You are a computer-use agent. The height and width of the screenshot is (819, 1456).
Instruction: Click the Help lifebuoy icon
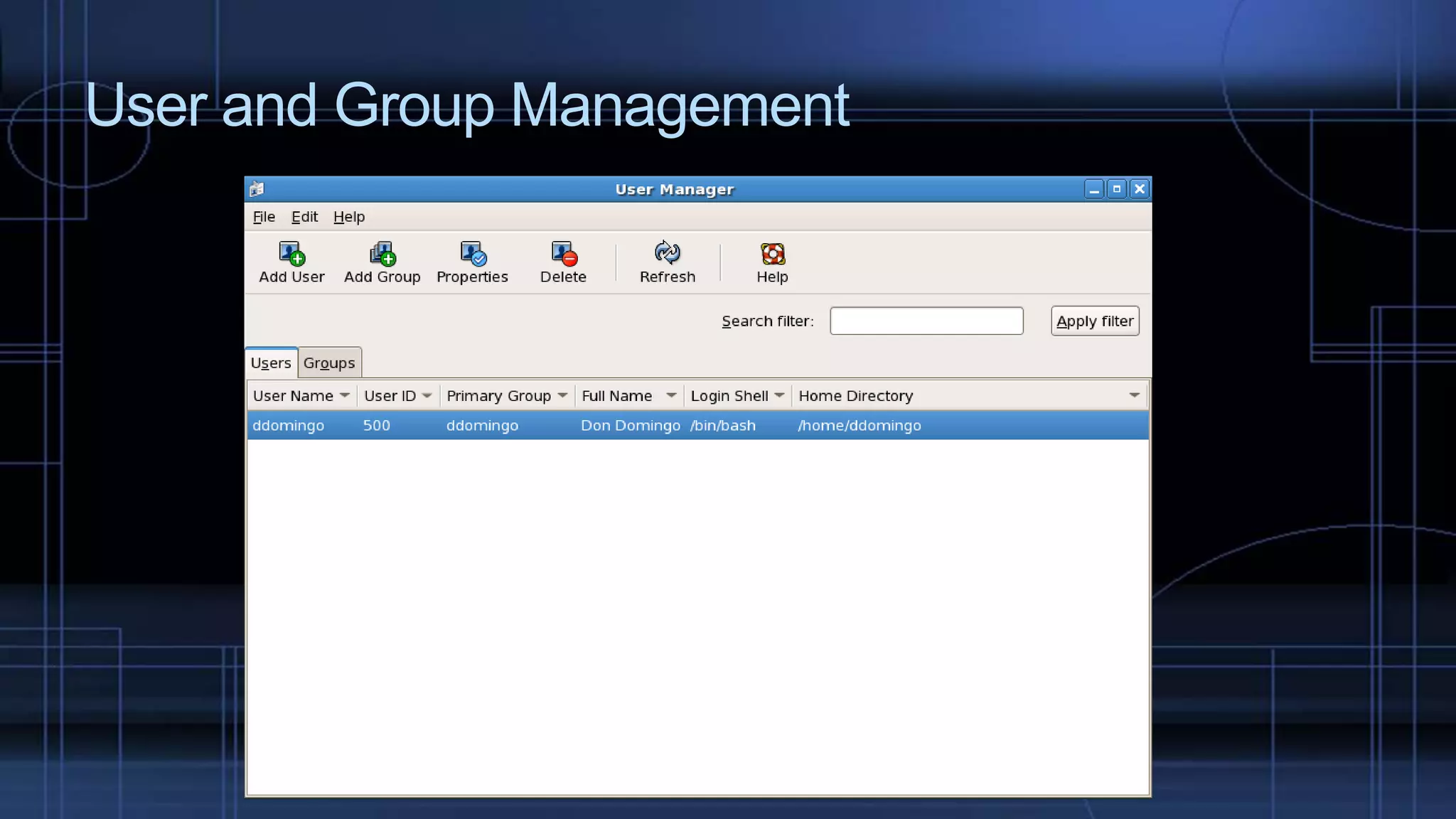(x=772, y=254)
